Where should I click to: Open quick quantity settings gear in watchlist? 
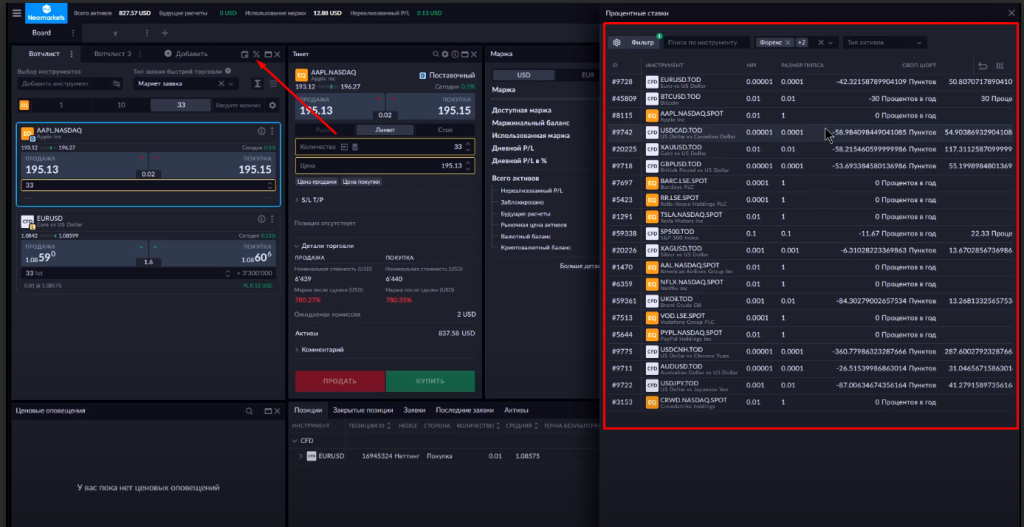[x=272, y=105]
